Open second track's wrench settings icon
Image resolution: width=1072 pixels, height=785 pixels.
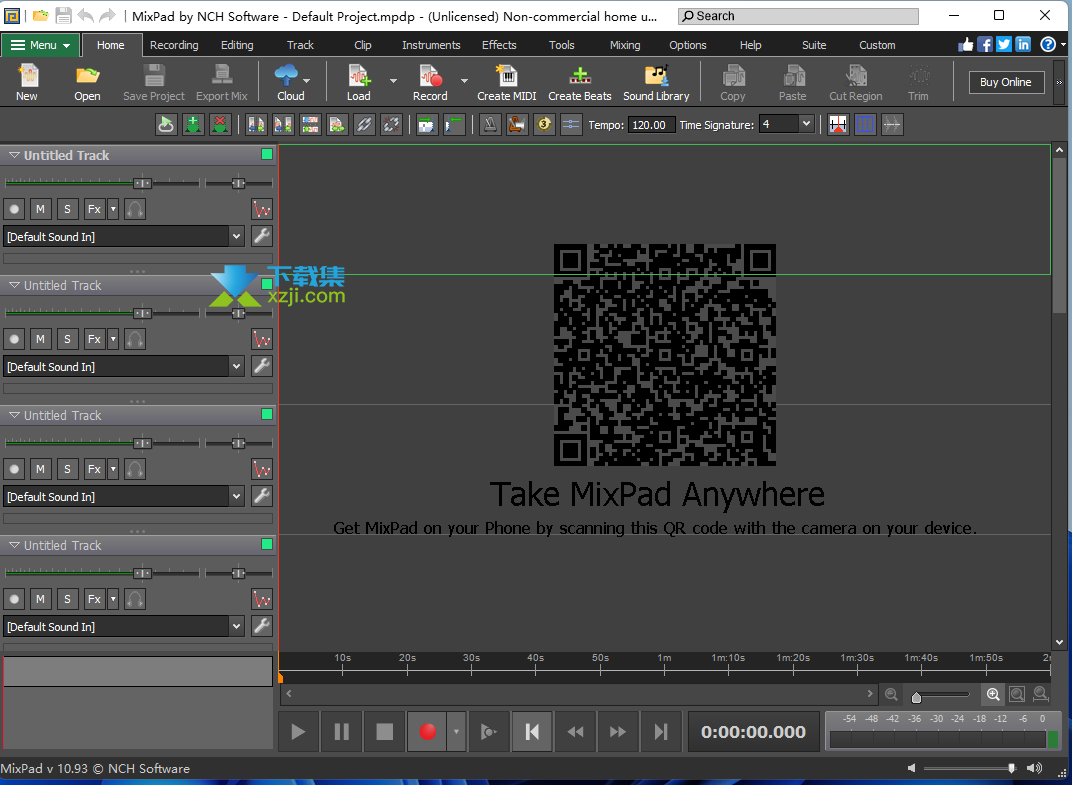pos(262,366)
